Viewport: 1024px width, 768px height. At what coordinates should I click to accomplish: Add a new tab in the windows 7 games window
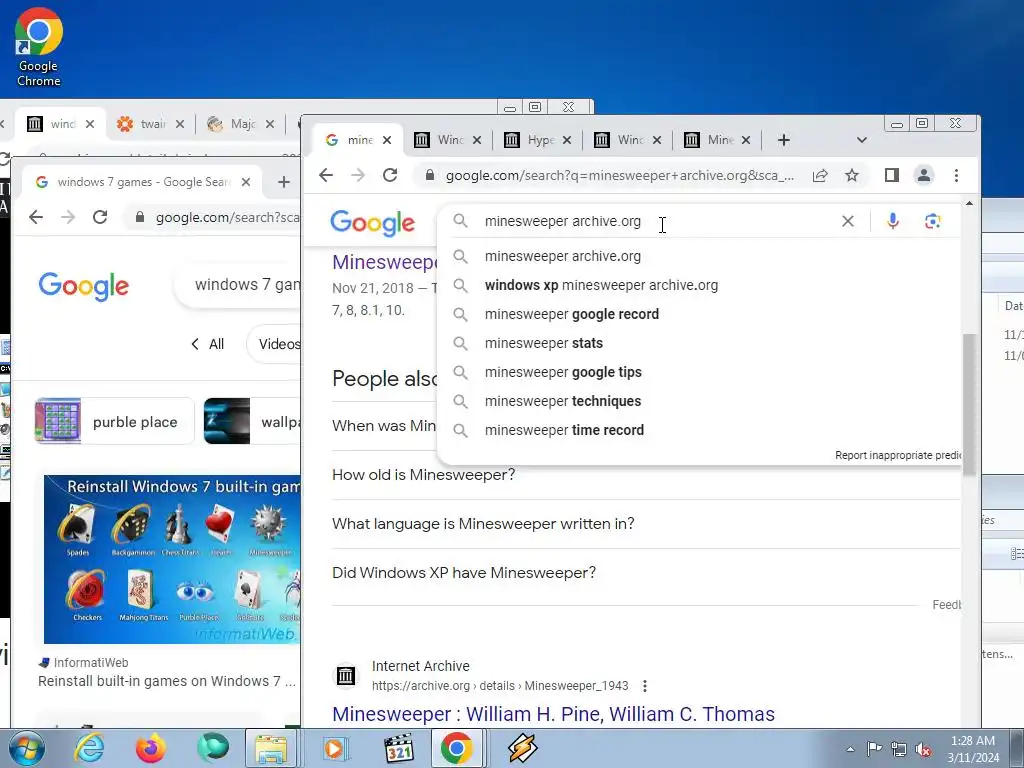(283, 182)
